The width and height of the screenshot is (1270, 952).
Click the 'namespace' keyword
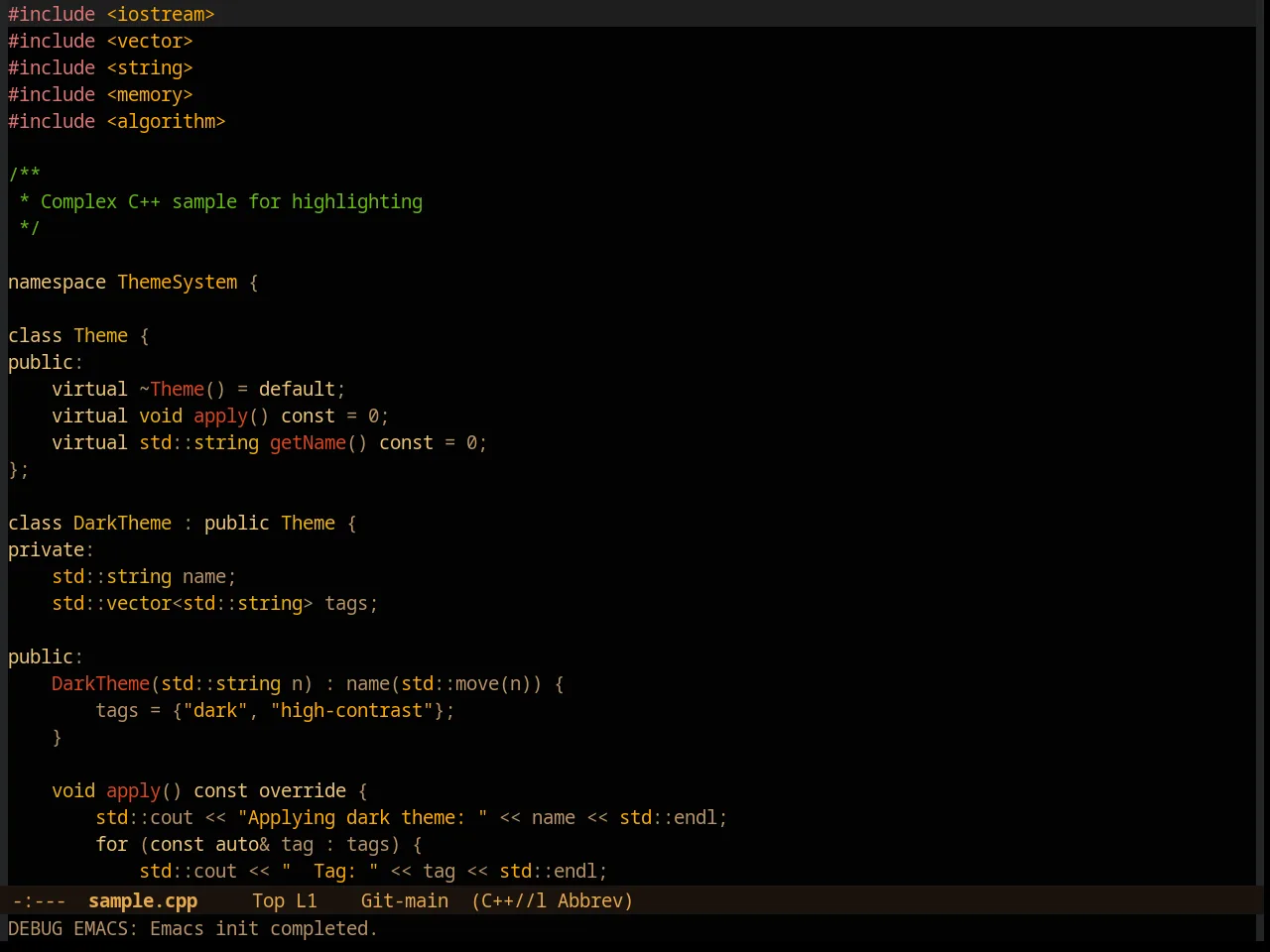coord(57,282)
